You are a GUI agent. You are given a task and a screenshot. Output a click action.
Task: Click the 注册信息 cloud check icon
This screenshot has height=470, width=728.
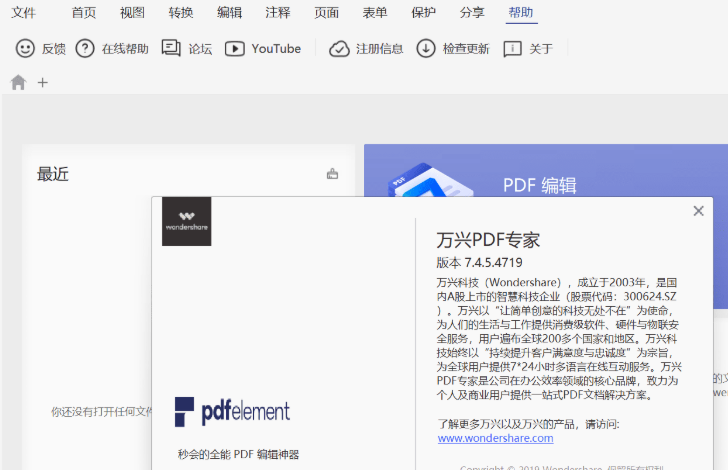coord(339,49)
